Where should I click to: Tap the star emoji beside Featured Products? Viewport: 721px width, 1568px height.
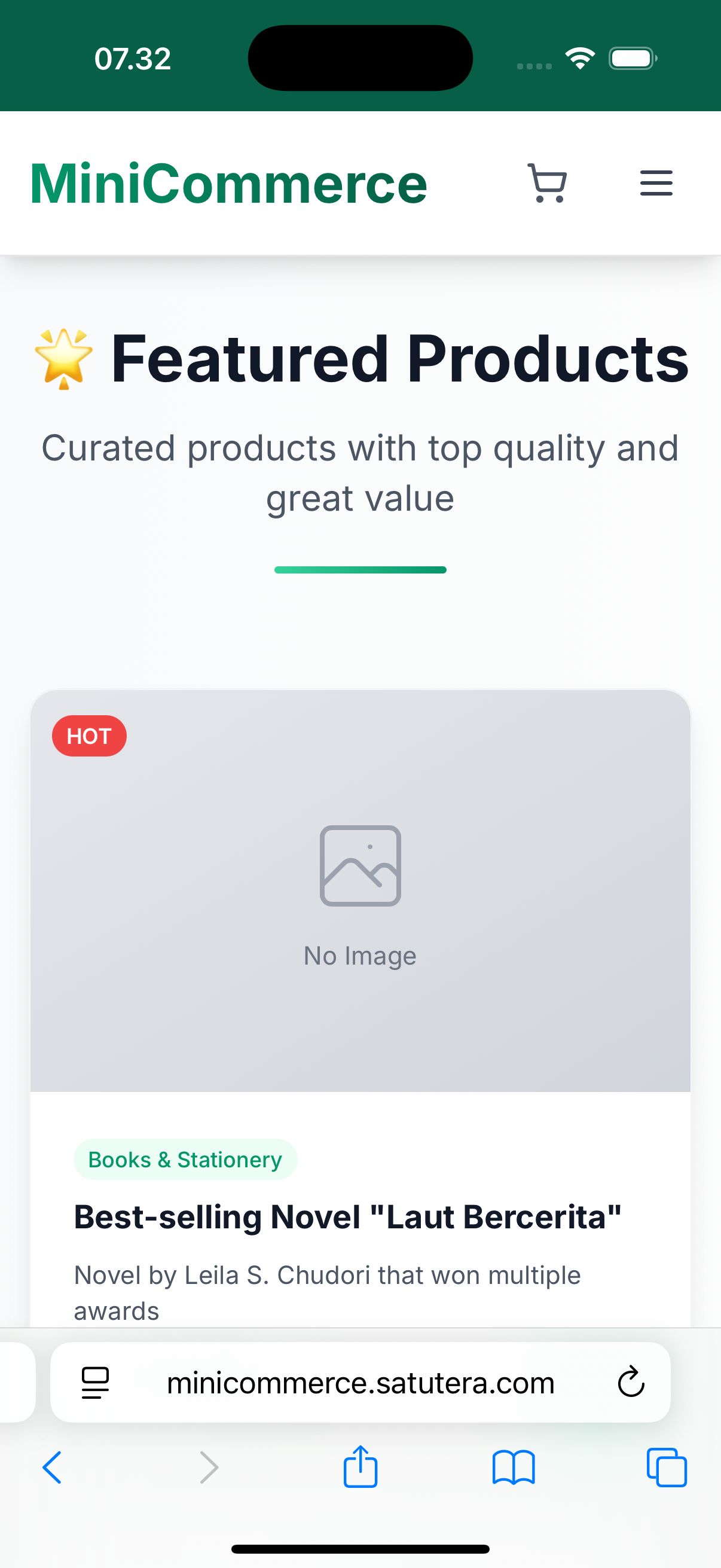click(x=64, y=359)
